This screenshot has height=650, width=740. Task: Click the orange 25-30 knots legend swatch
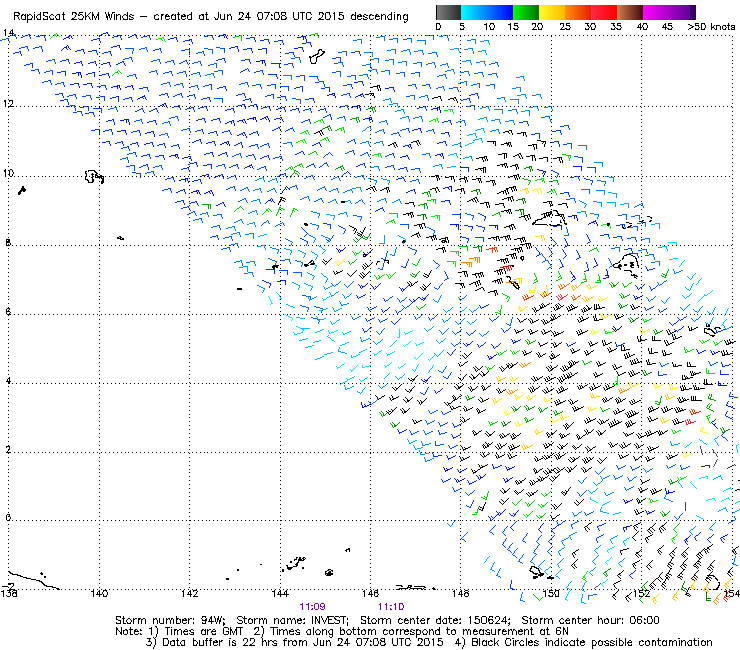coord(578,12)
